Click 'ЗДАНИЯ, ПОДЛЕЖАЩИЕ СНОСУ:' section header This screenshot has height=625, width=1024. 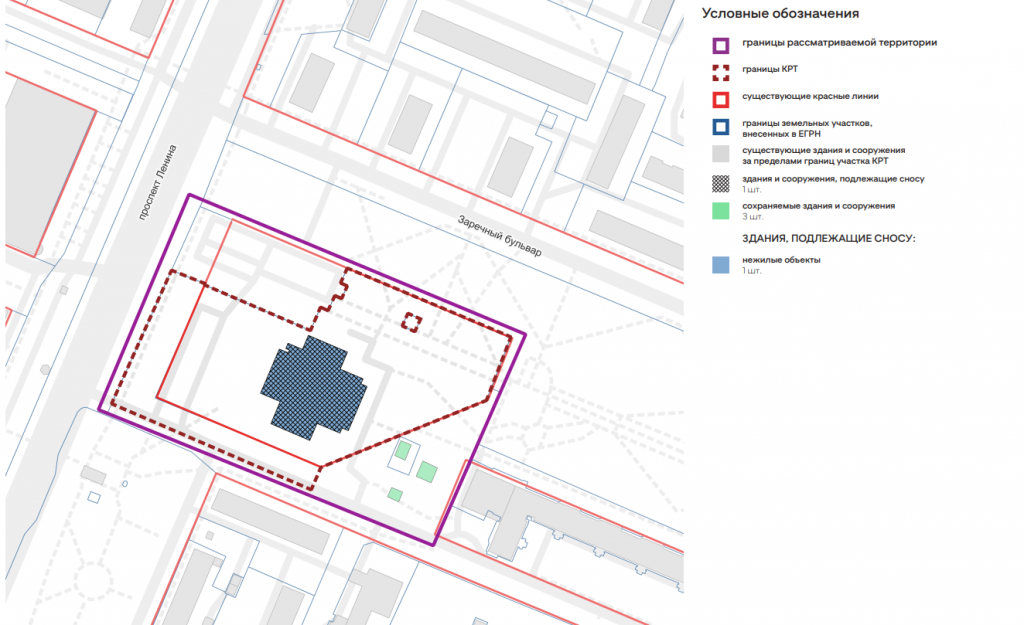click(829, 238)
